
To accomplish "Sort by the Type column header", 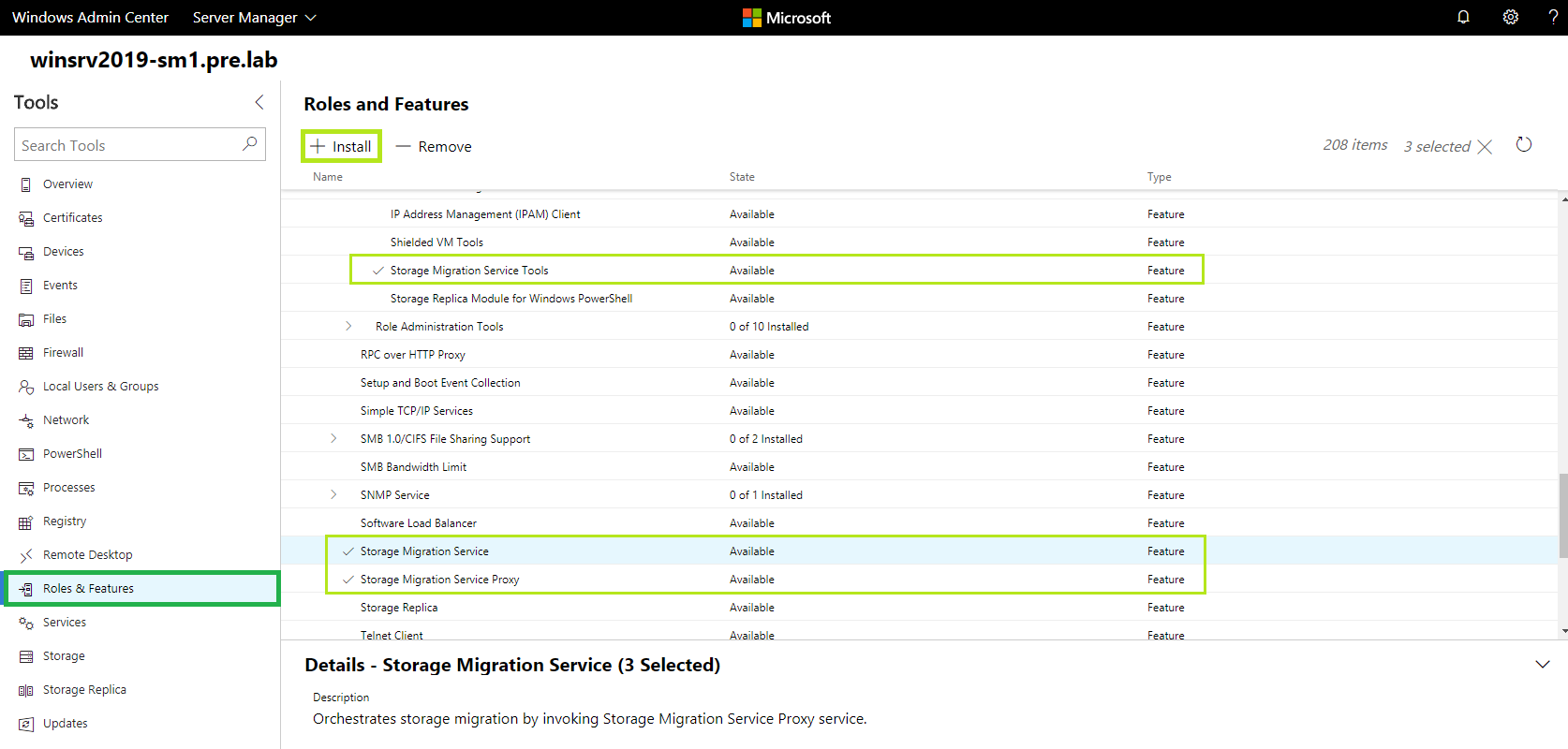I will (x=1160, y=177).
